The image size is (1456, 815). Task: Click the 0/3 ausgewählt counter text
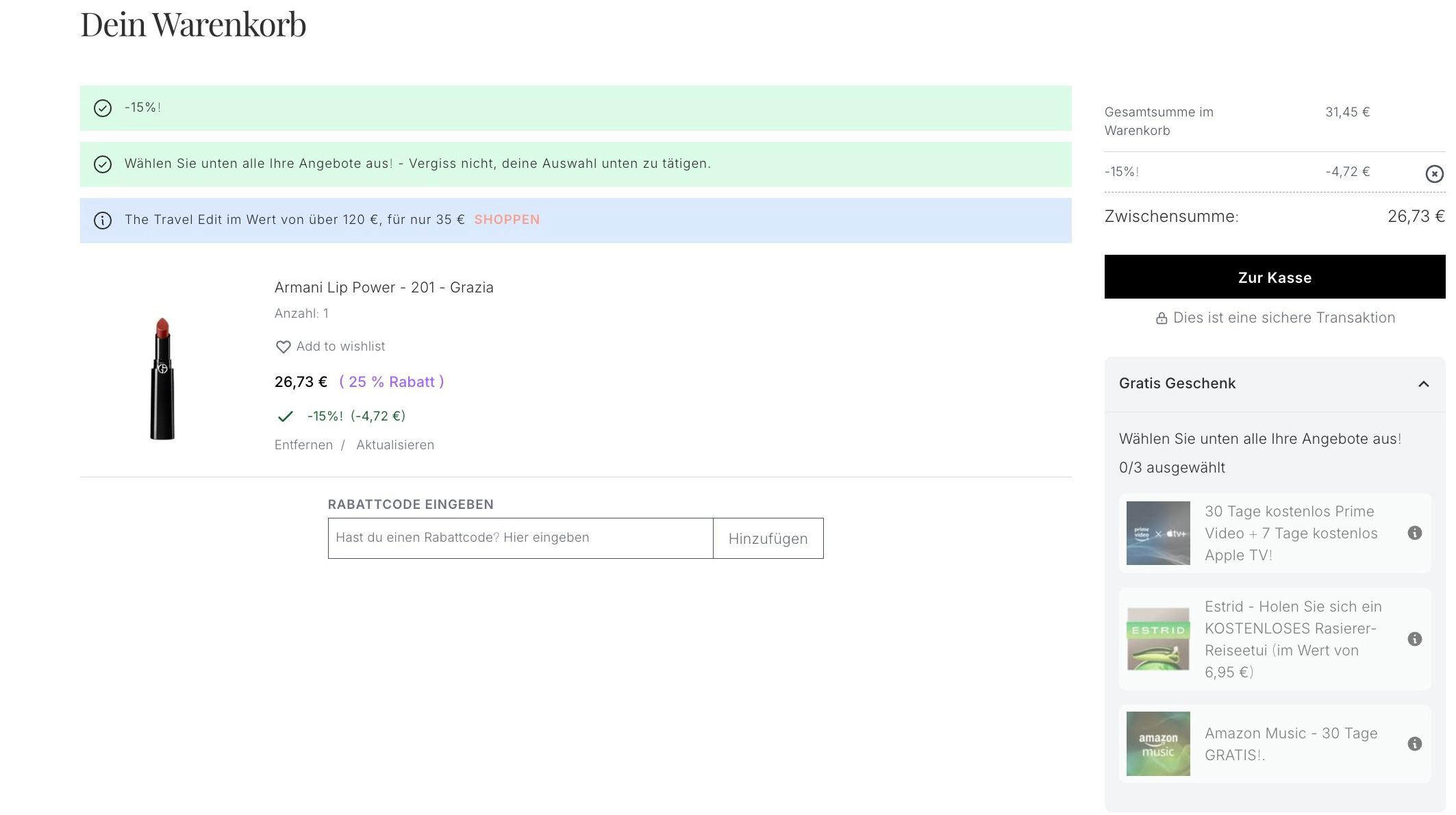tap(1172, 468)
